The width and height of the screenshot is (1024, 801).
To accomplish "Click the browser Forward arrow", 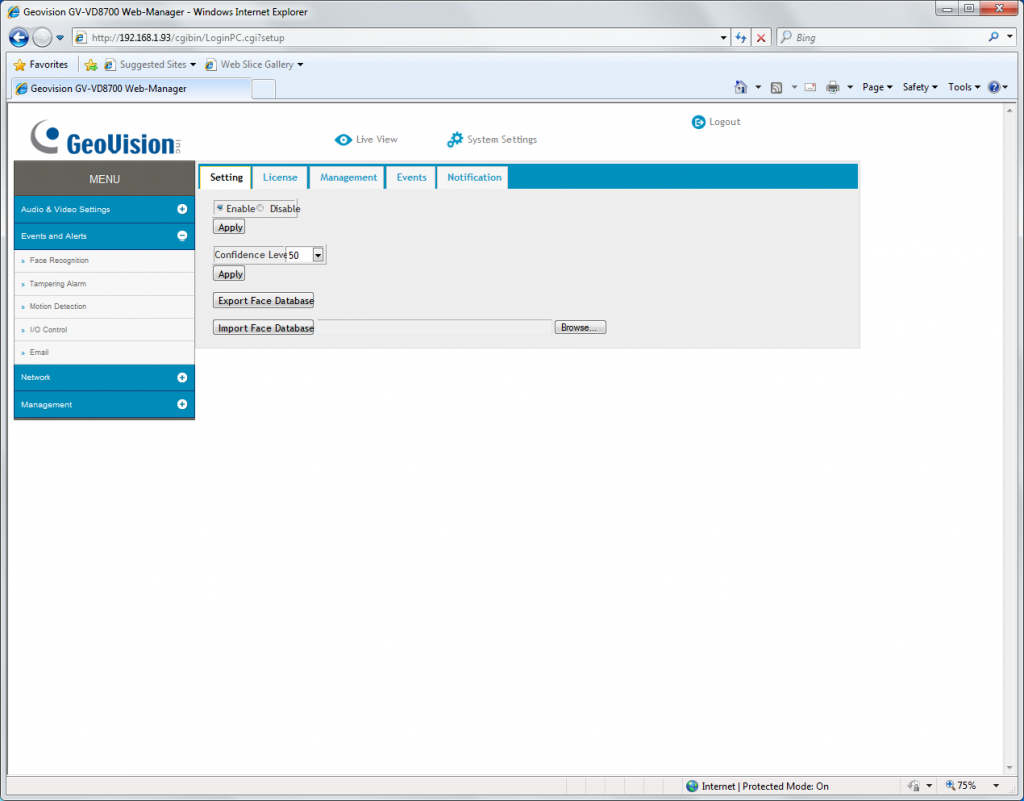I will pos(42,37).
